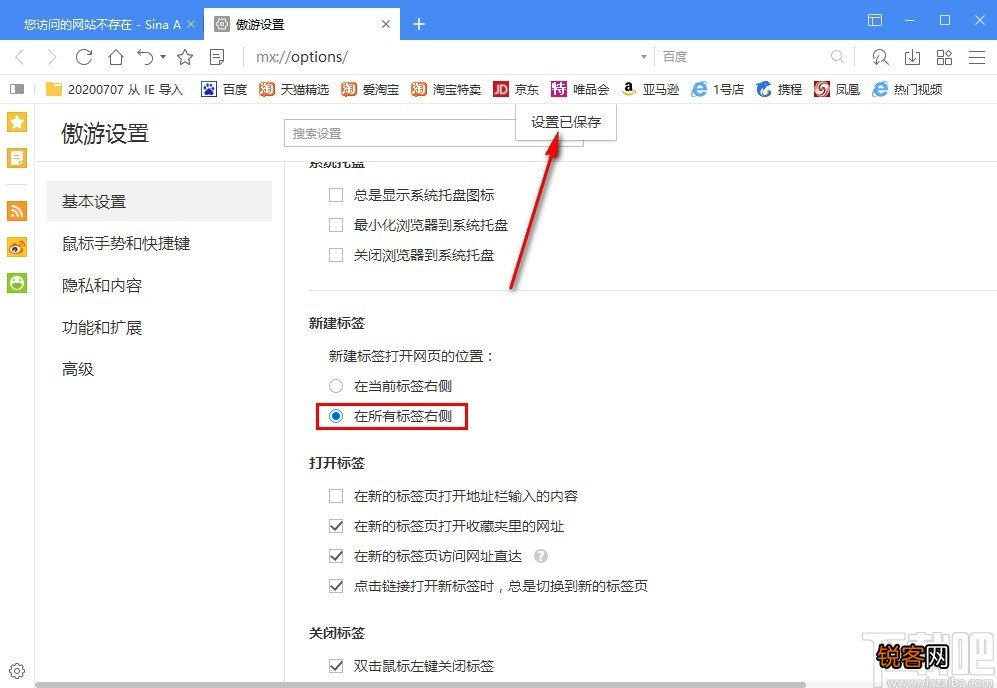
Task: Reload the page with the refresh icon
Action: pyautogui.click(x=84, y=57)
